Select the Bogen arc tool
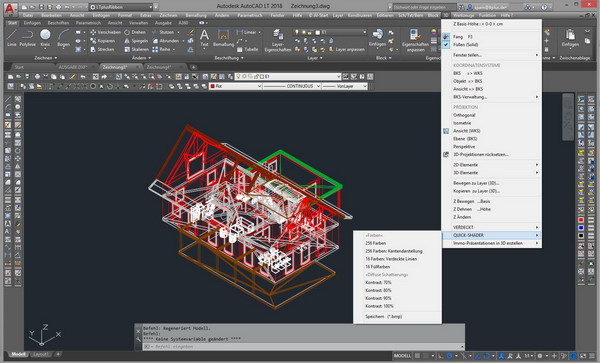 pos(63,38)
